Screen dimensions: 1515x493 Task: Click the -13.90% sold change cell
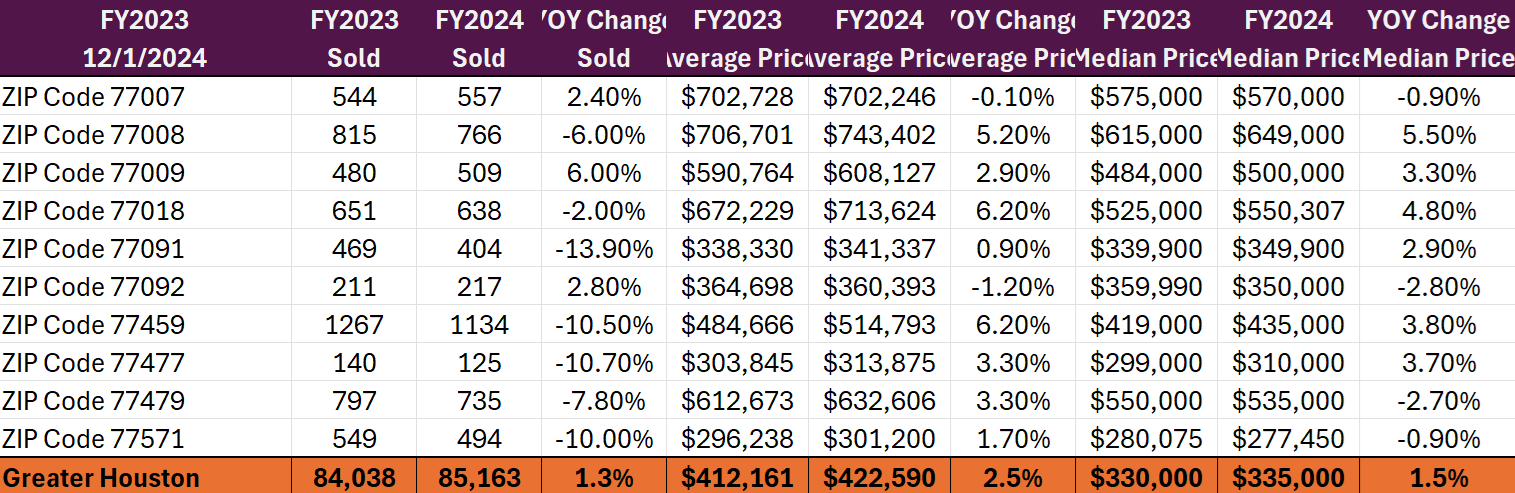[603, 249]
